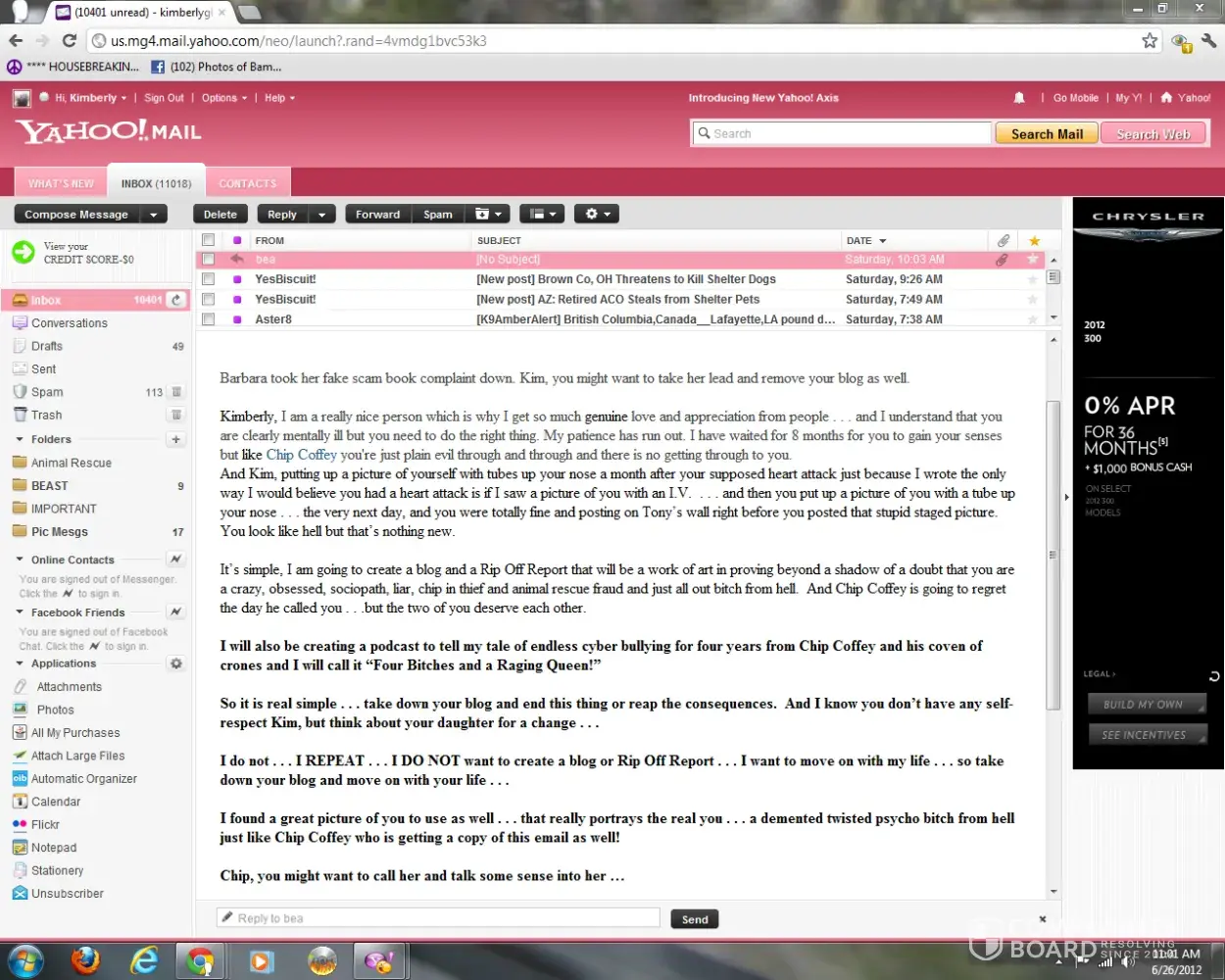Image resolution: width=1225 pixels, height=980 pixels.
Task: Empty Trash folder with its trash icon
Action: tap(176, 416)
